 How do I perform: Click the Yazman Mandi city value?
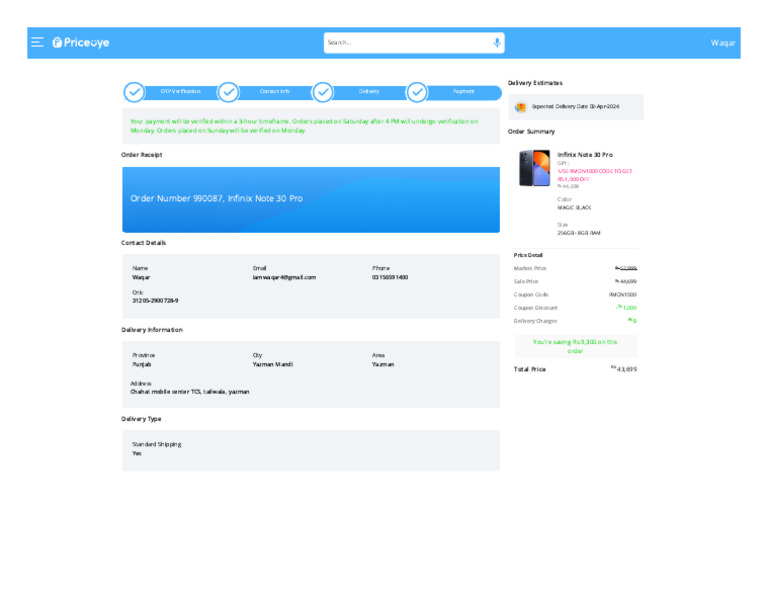(x=272, y=365)
